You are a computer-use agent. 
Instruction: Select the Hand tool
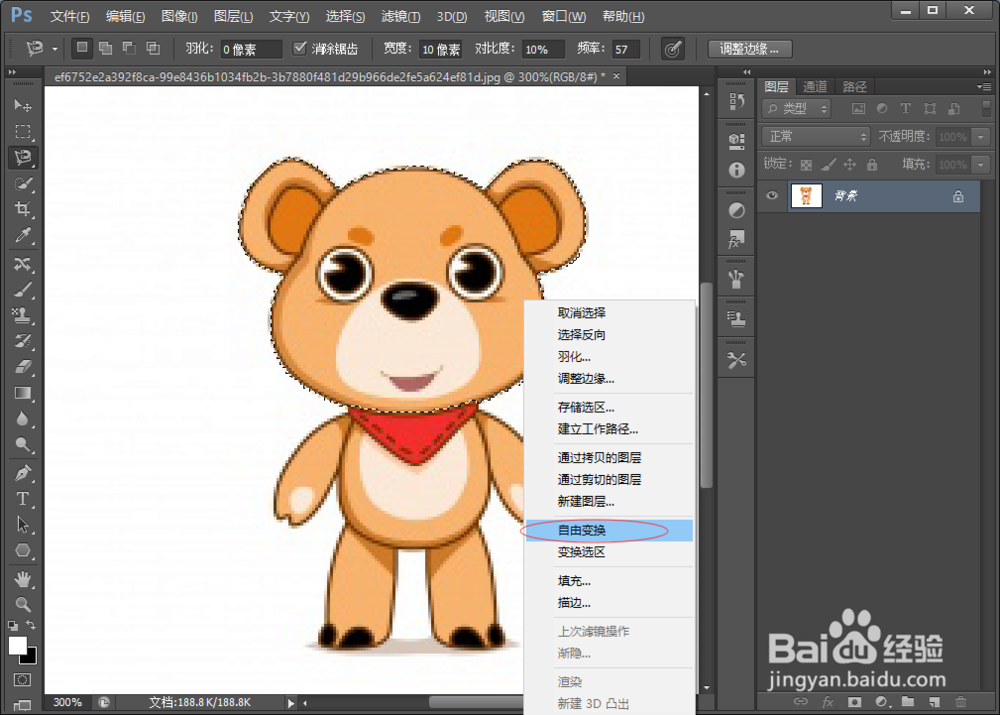point(23,577)
